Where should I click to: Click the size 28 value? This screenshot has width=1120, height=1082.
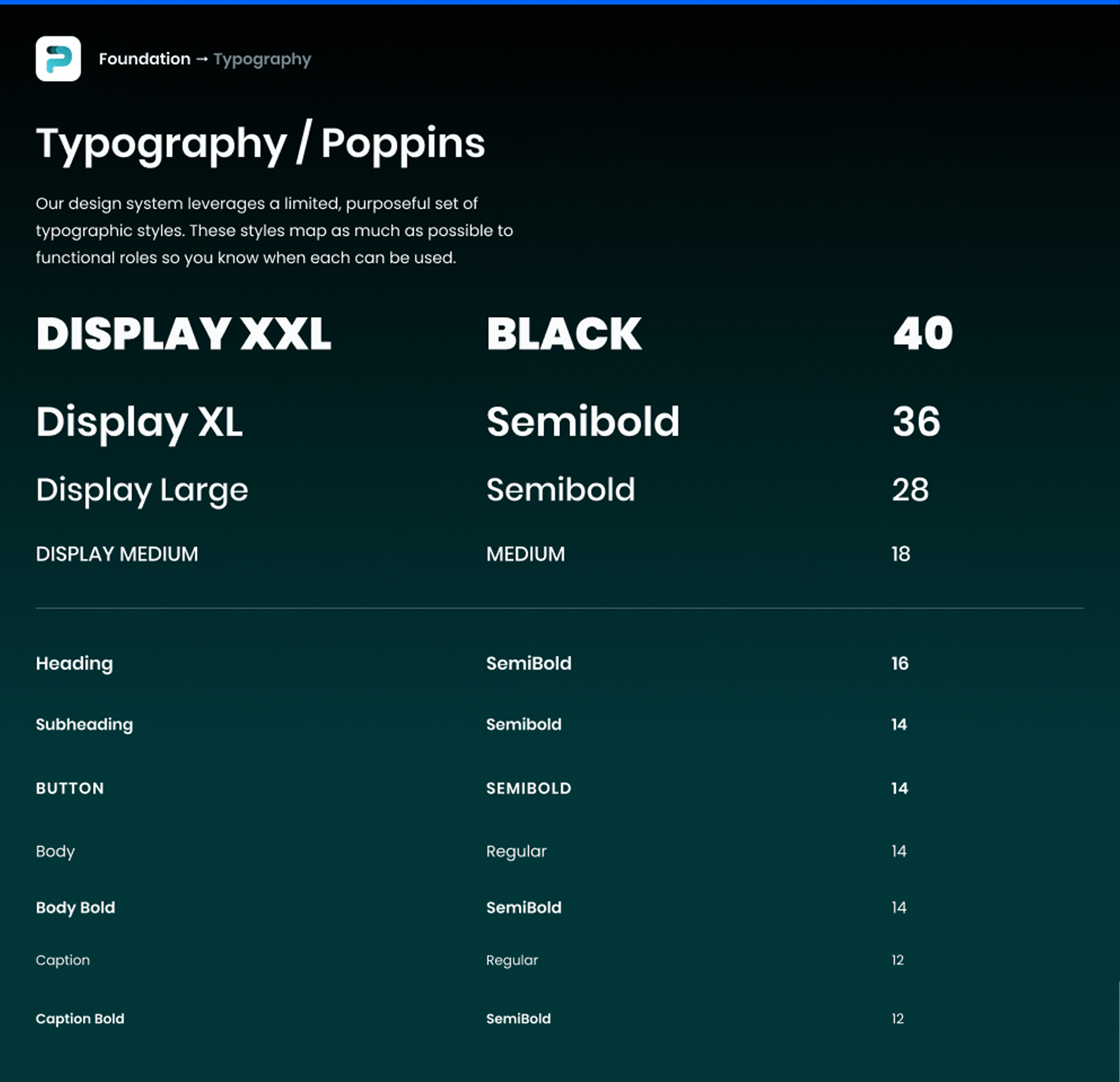coord(910,490)
